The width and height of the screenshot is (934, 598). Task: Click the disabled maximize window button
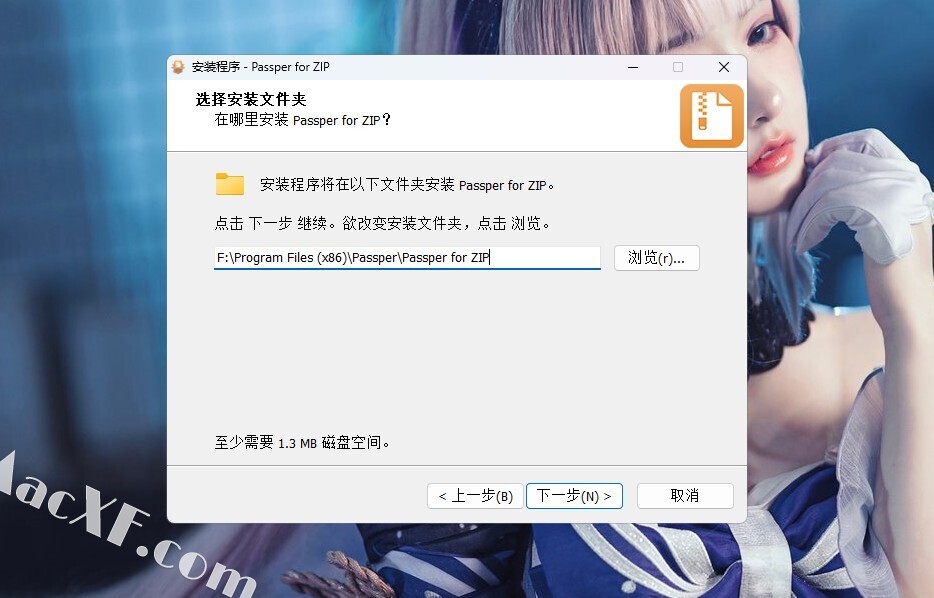click(x=678, y=67)
